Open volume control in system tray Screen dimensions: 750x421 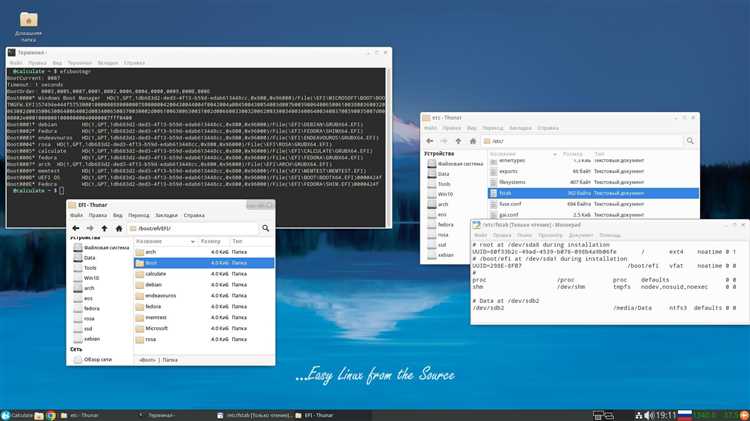click(x=648, y=415)
